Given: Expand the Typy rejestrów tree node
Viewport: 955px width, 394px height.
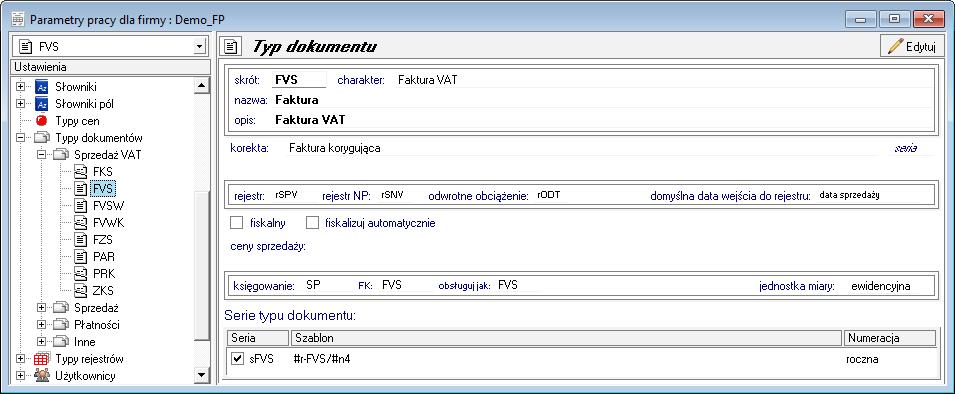Looking at the screenshot, I should tap(21, 359).
